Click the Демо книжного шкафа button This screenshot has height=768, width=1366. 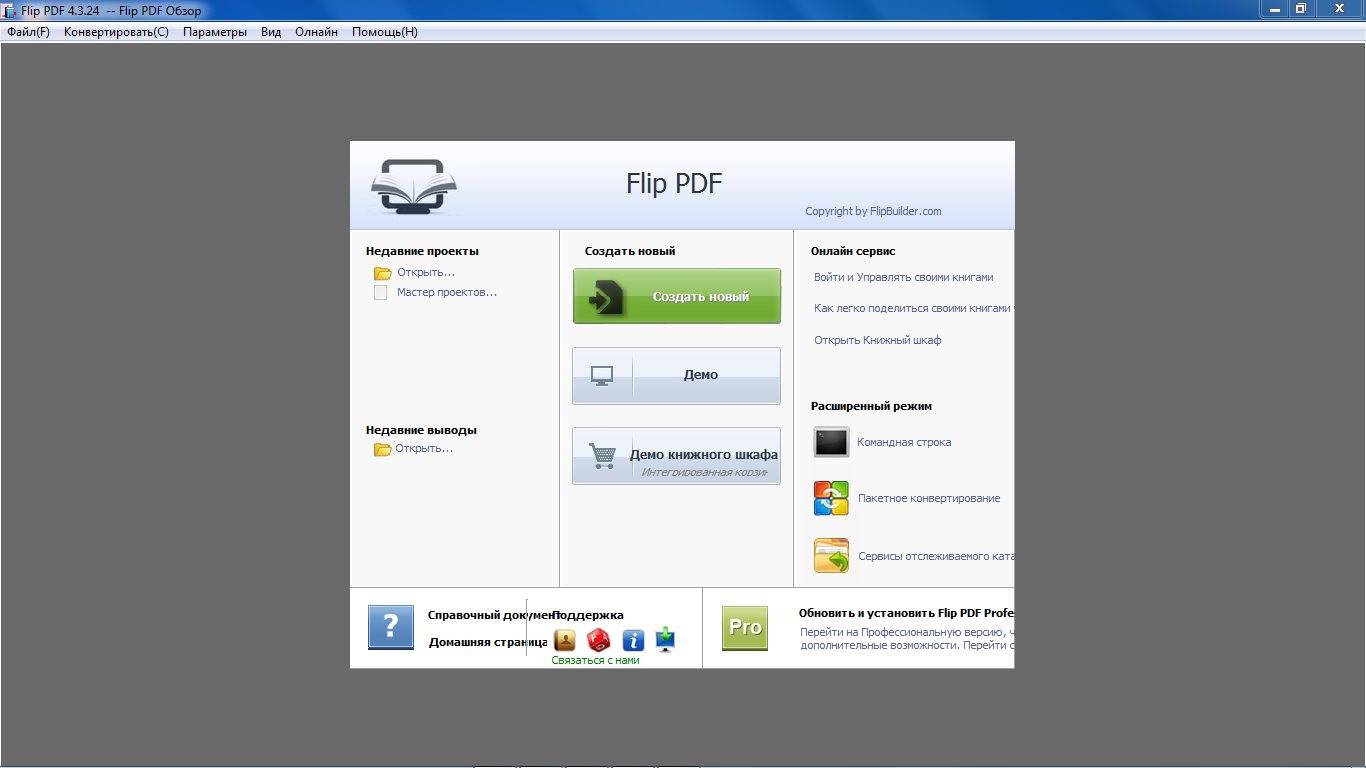676,456
